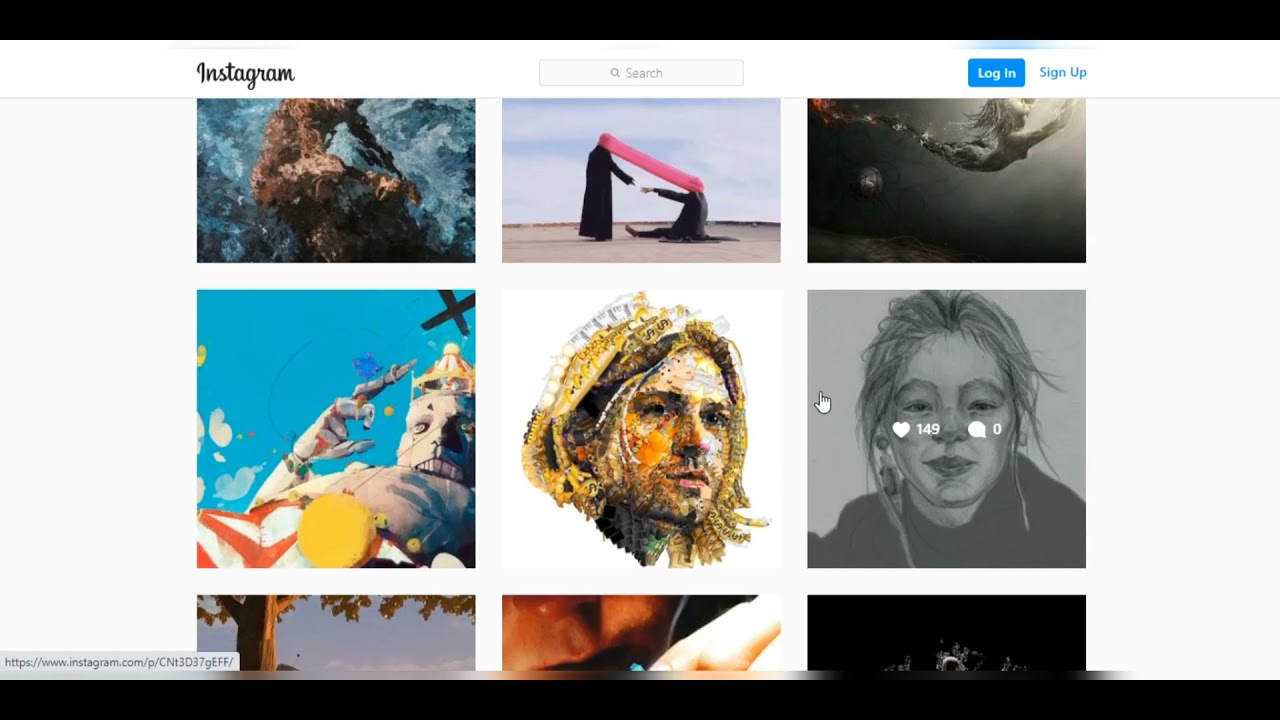Open the pink fabric performance photo post

tap(641, 180)
